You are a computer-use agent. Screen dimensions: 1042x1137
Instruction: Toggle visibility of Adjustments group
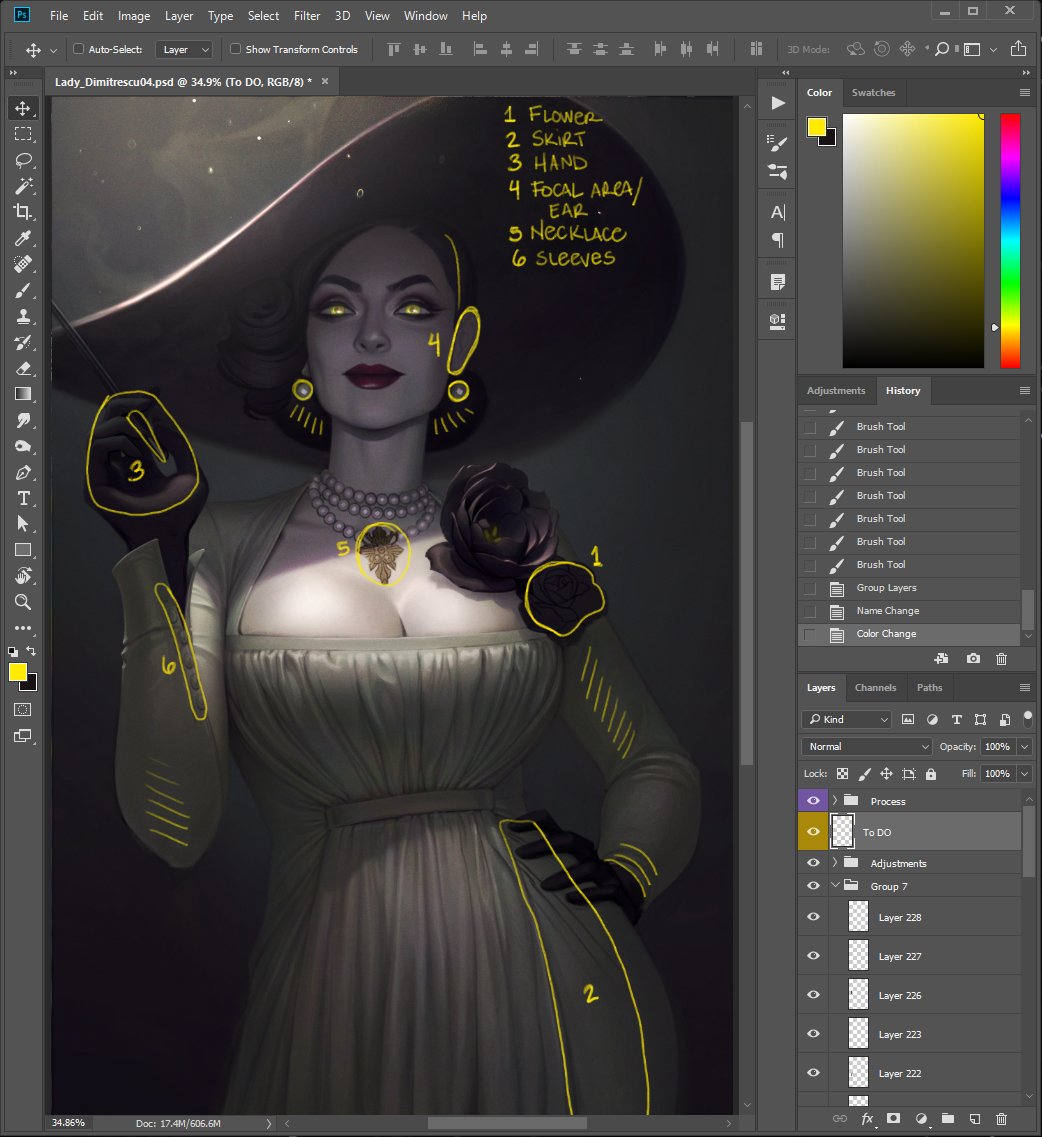pos(813,863)
